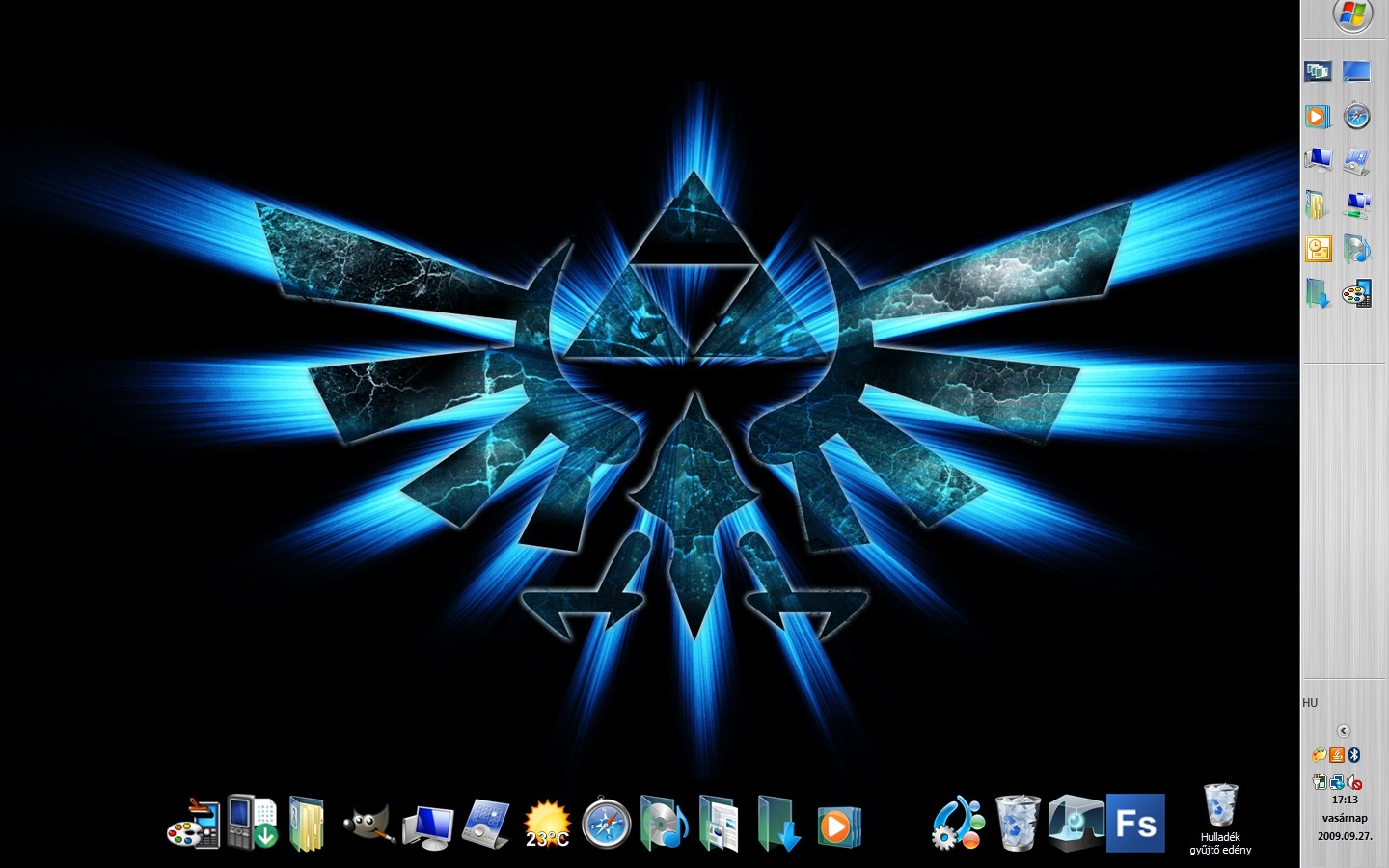Launch GIMP from the dock

pos(369,825)
